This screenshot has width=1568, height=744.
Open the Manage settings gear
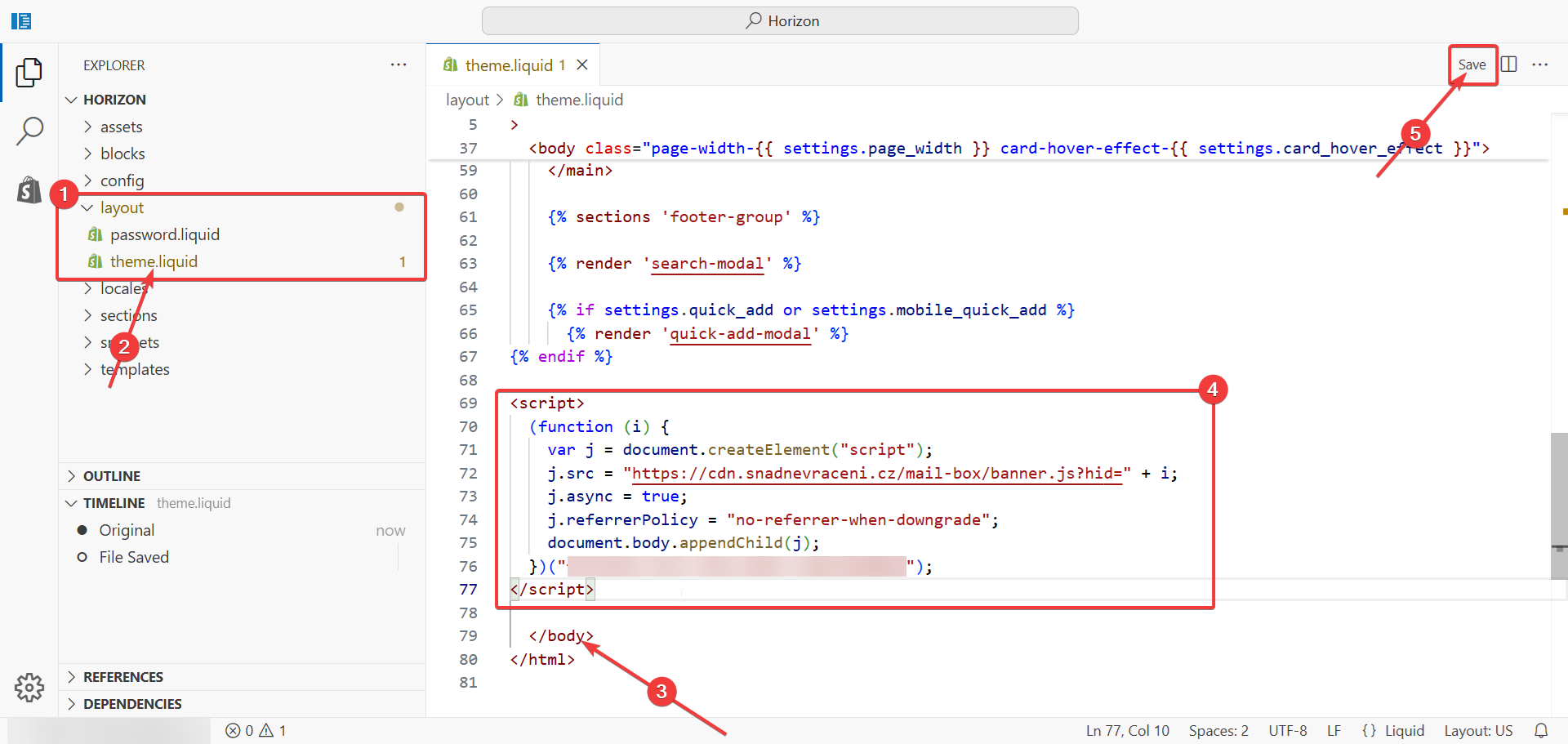coord(29,688)
